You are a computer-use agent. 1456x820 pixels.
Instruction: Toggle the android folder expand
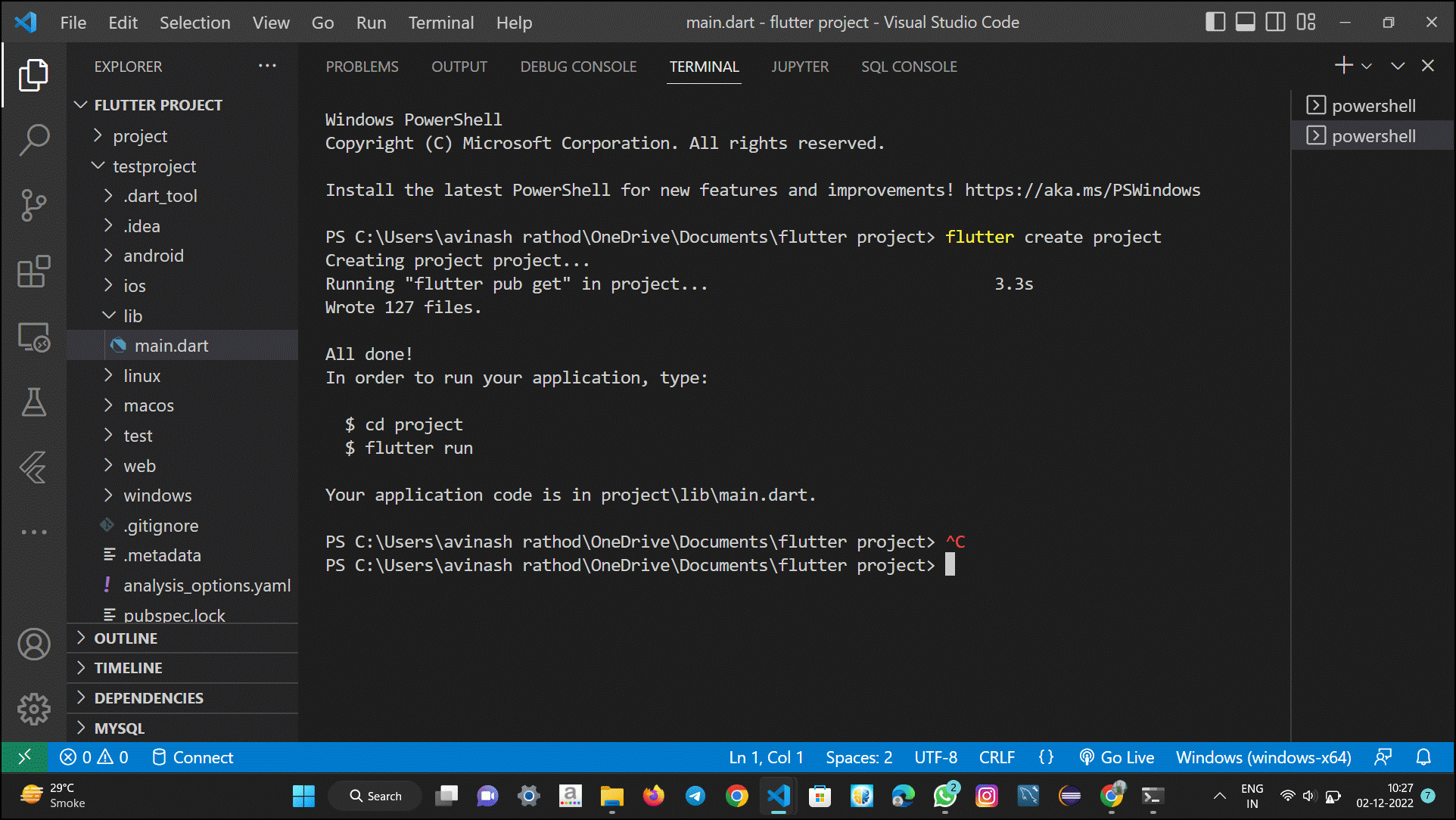[109, 255]
